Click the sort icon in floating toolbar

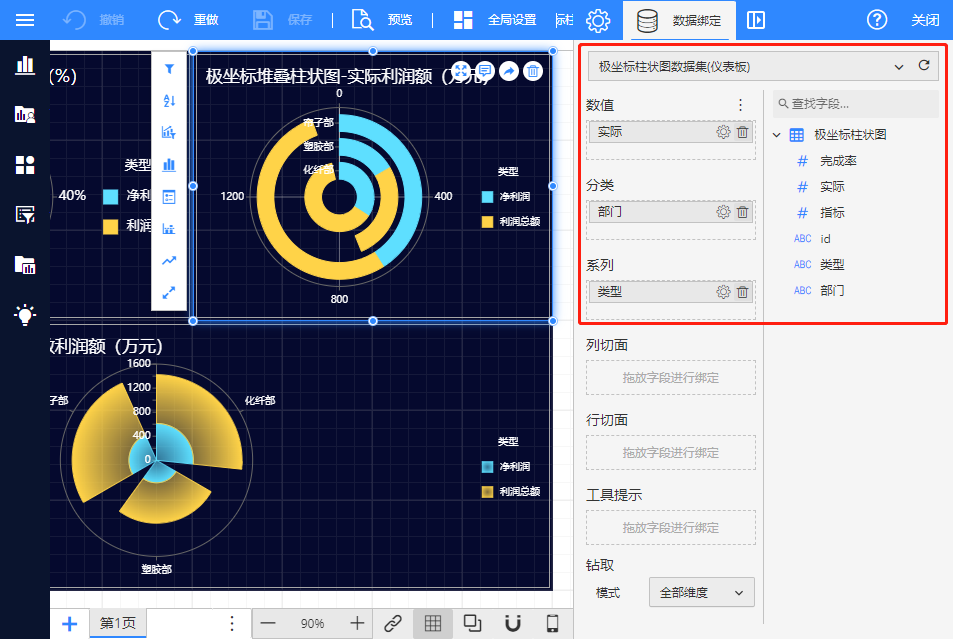[x=169, y=101]
